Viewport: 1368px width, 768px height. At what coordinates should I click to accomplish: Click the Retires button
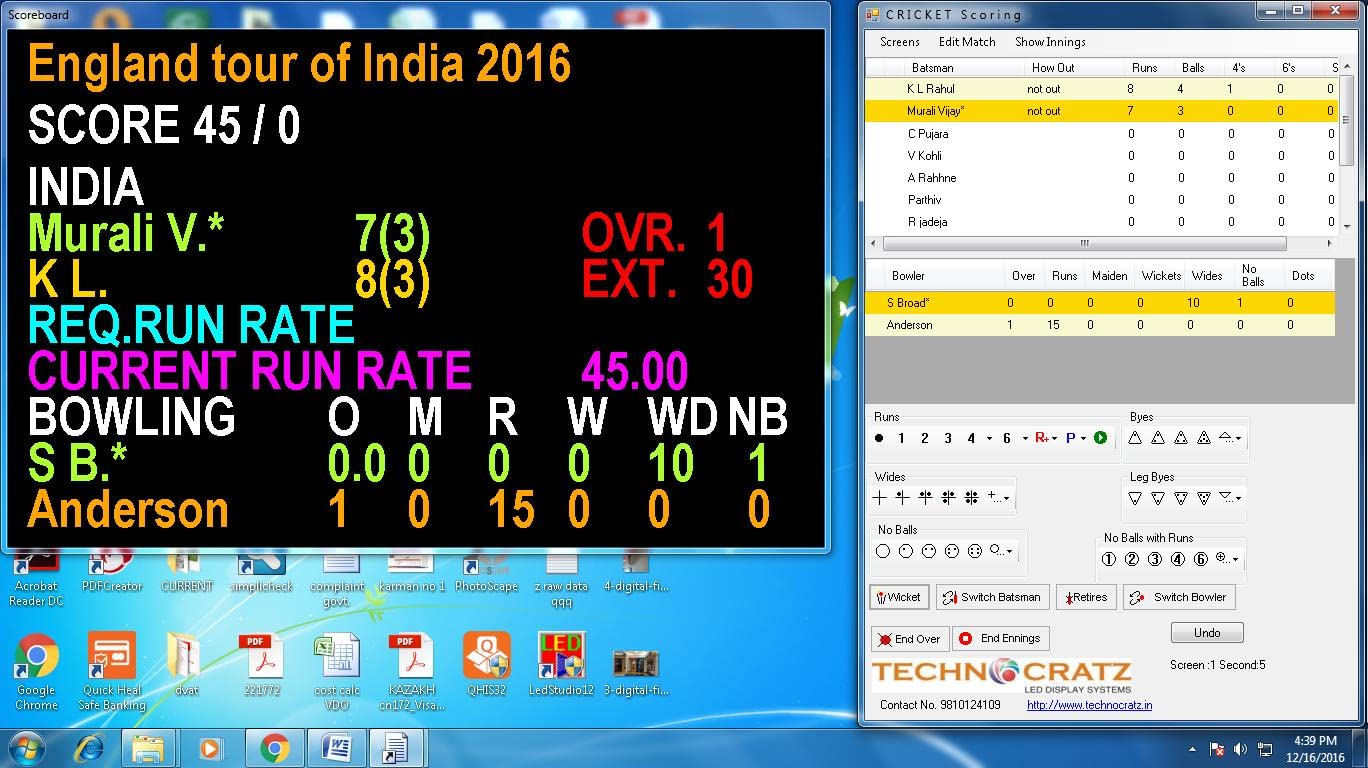tap(1086, 597)
